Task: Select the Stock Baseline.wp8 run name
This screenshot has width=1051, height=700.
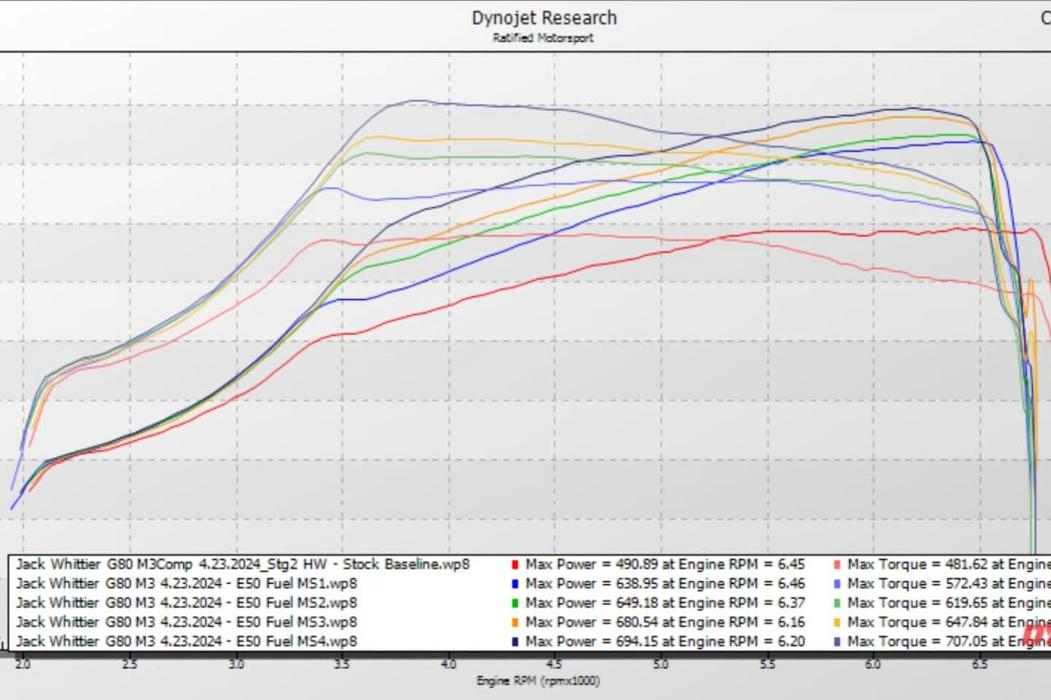Action: [243, 565]
